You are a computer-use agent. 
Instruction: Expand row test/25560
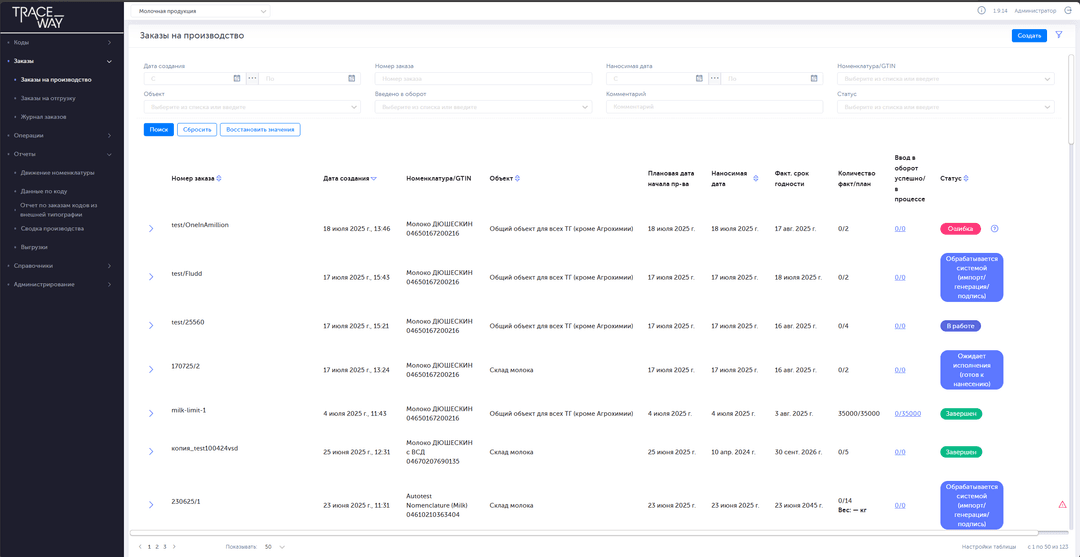point(151,325)
